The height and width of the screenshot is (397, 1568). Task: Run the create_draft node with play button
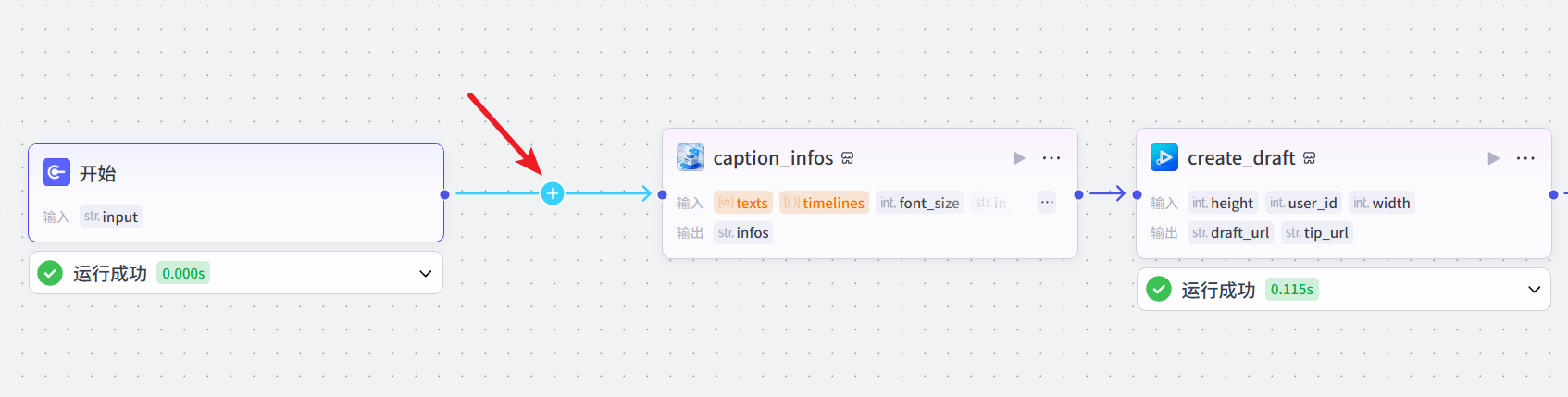(x=1493, y=158)
